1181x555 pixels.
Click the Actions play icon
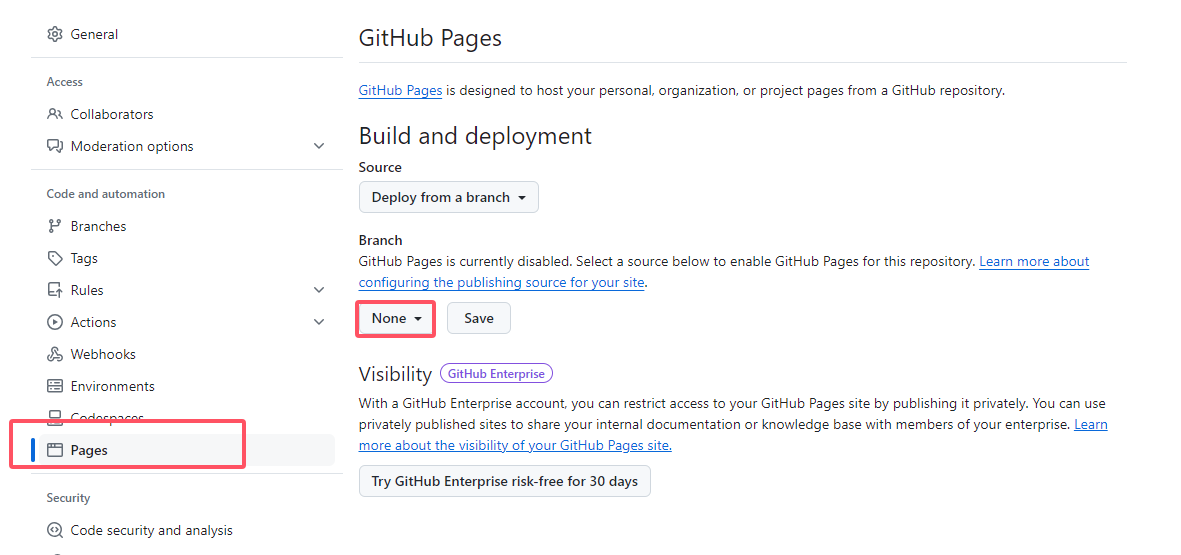click(x=55, y=322)
